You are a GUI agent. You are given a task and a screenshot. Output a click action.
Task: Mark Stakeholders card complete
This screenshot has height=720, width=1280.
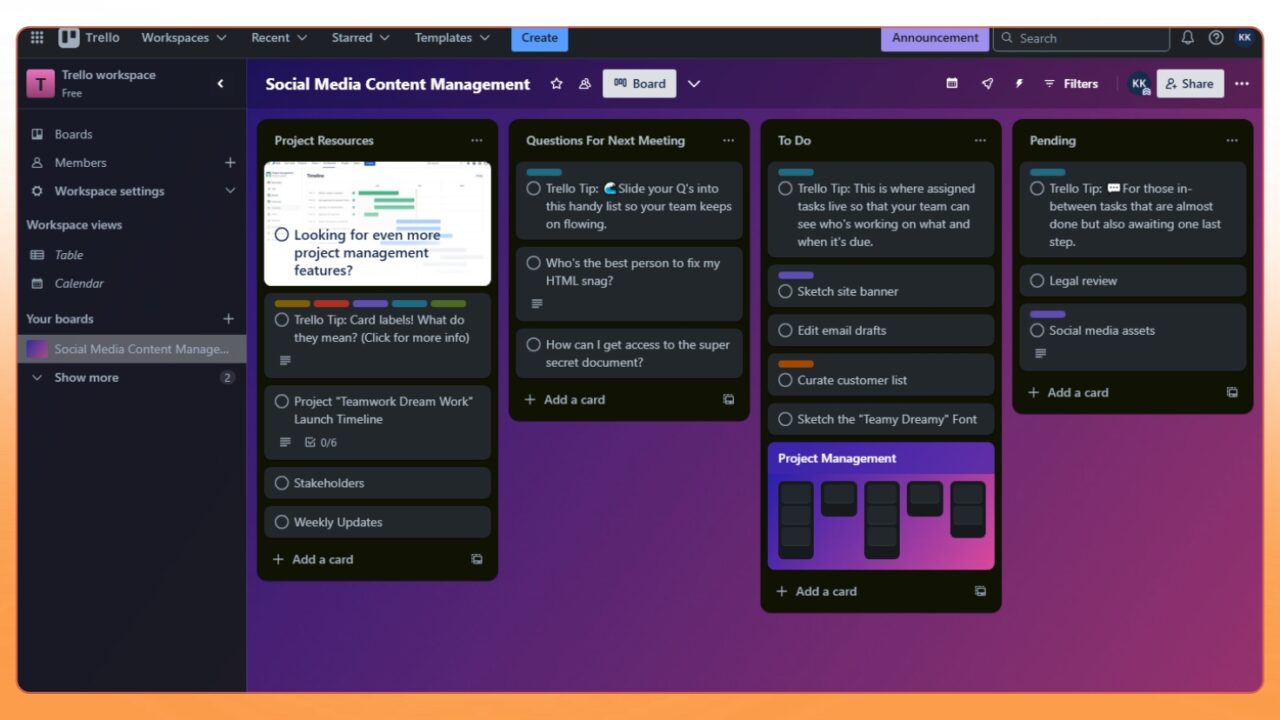[282, 483]
